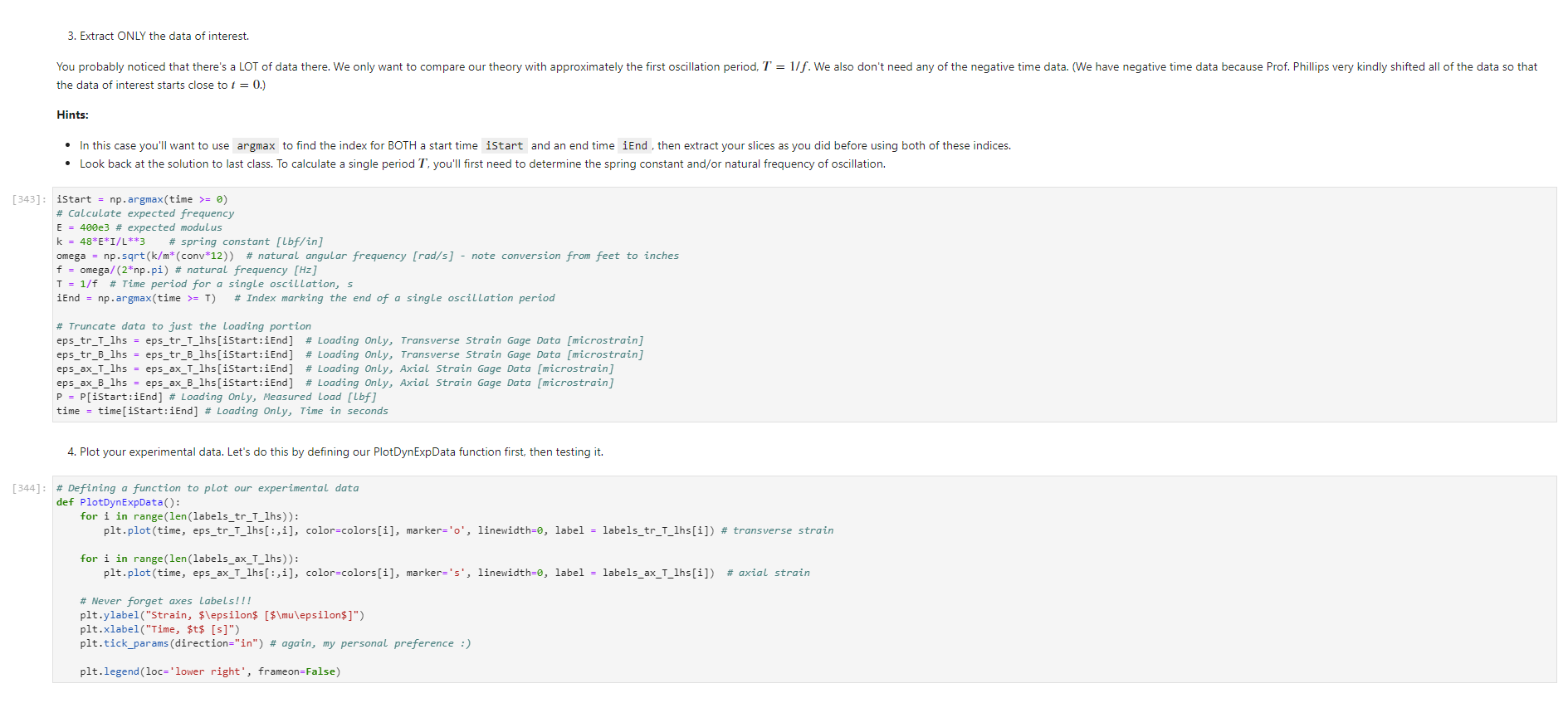Screen dimensions: 1568x703
Task: Click the line 'k = 48*E*I/L**3'
Action: tap(190, 242)
